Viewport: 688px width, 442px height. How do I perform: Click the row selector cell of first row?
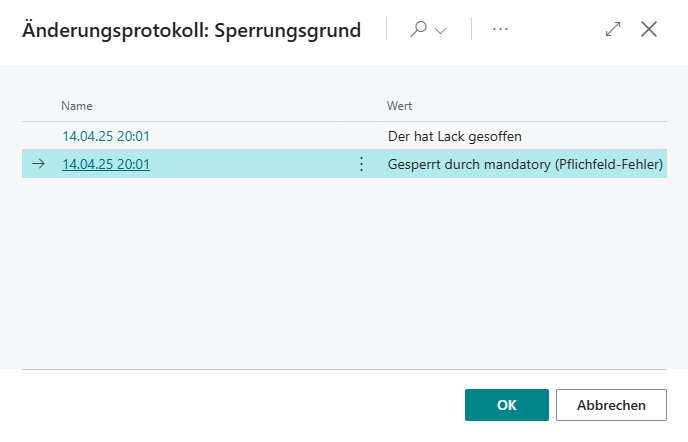(x=39, y=136)
